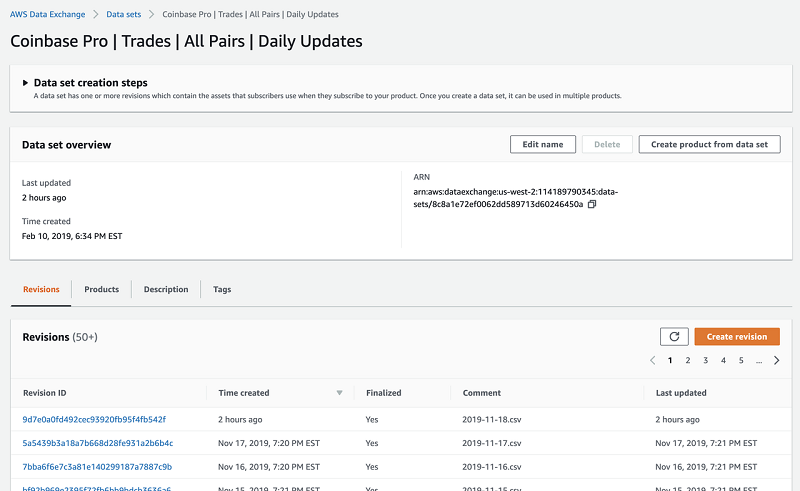This screenshot has width=800, height=491.
Task: Click the Comment column header
Action: point(482,393)
